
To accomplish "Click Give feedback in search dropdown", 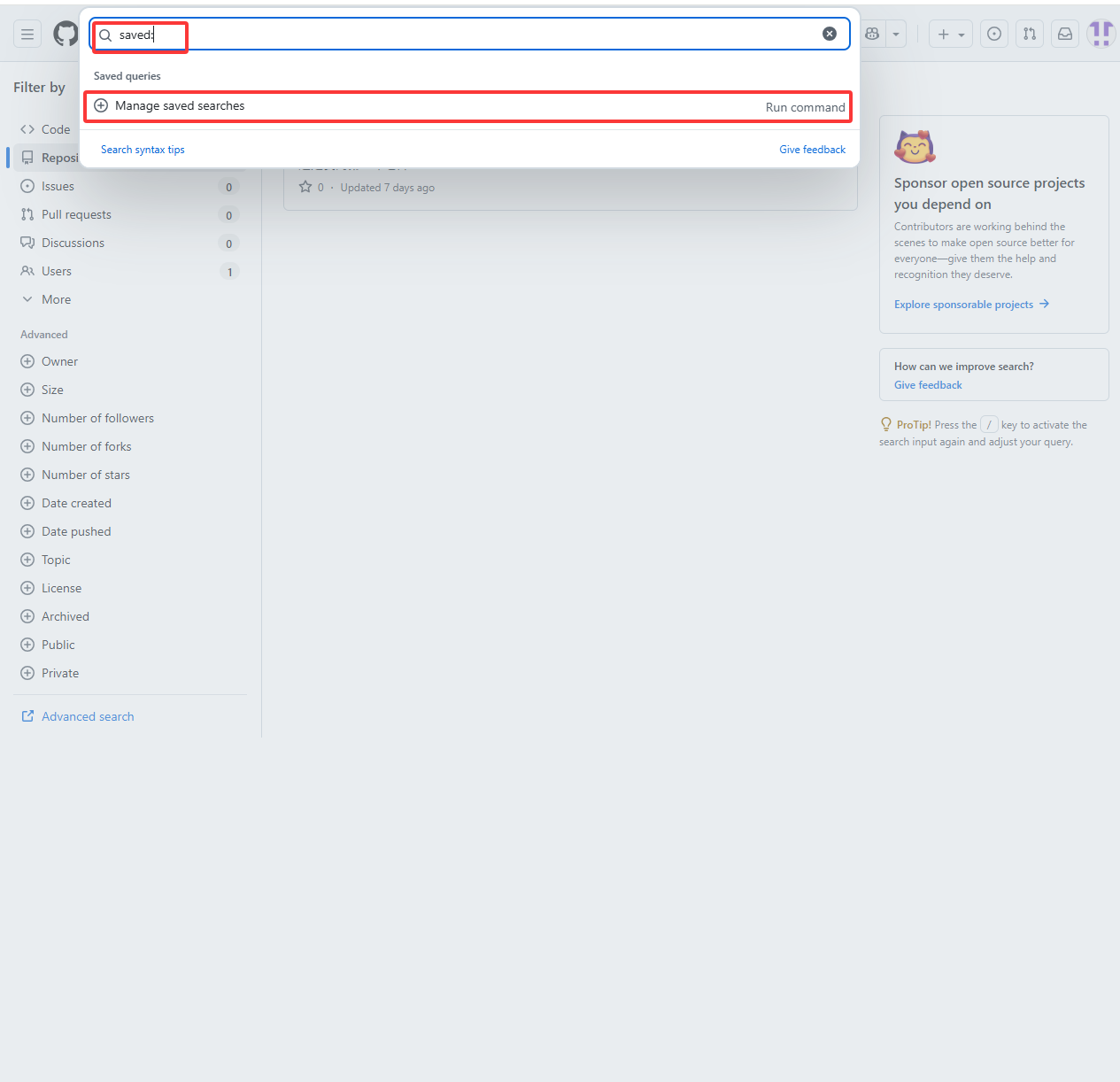I will 812,150.
